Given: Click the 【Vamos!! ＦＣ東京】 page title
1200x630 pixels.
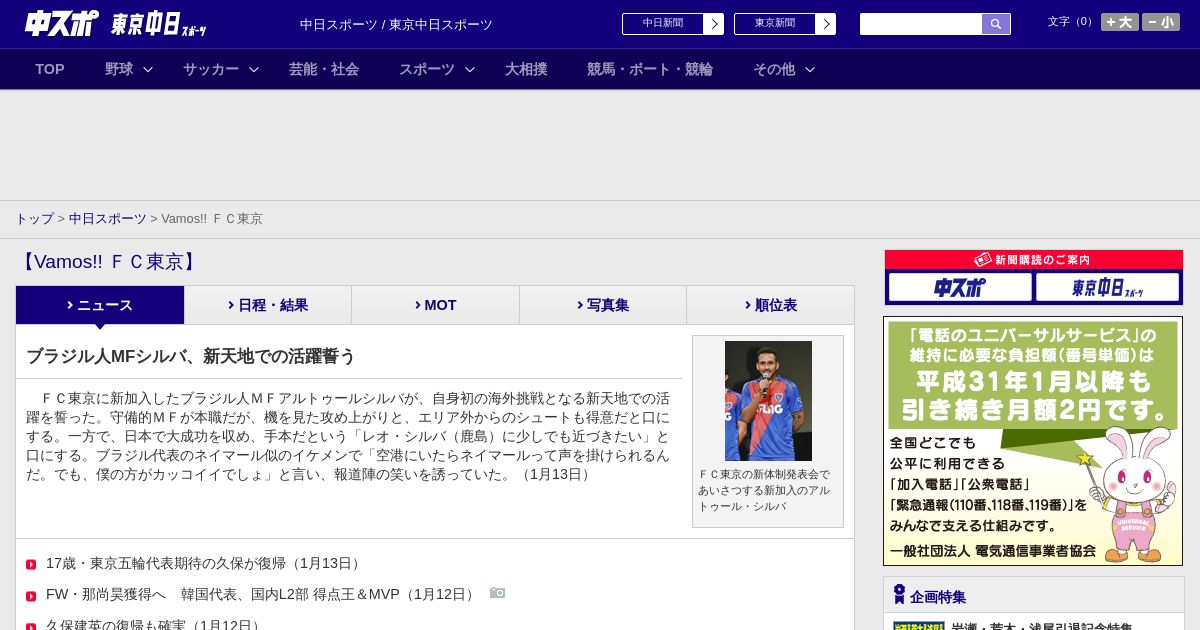Looking at the screenshot, I should click(x=108, y=262).
